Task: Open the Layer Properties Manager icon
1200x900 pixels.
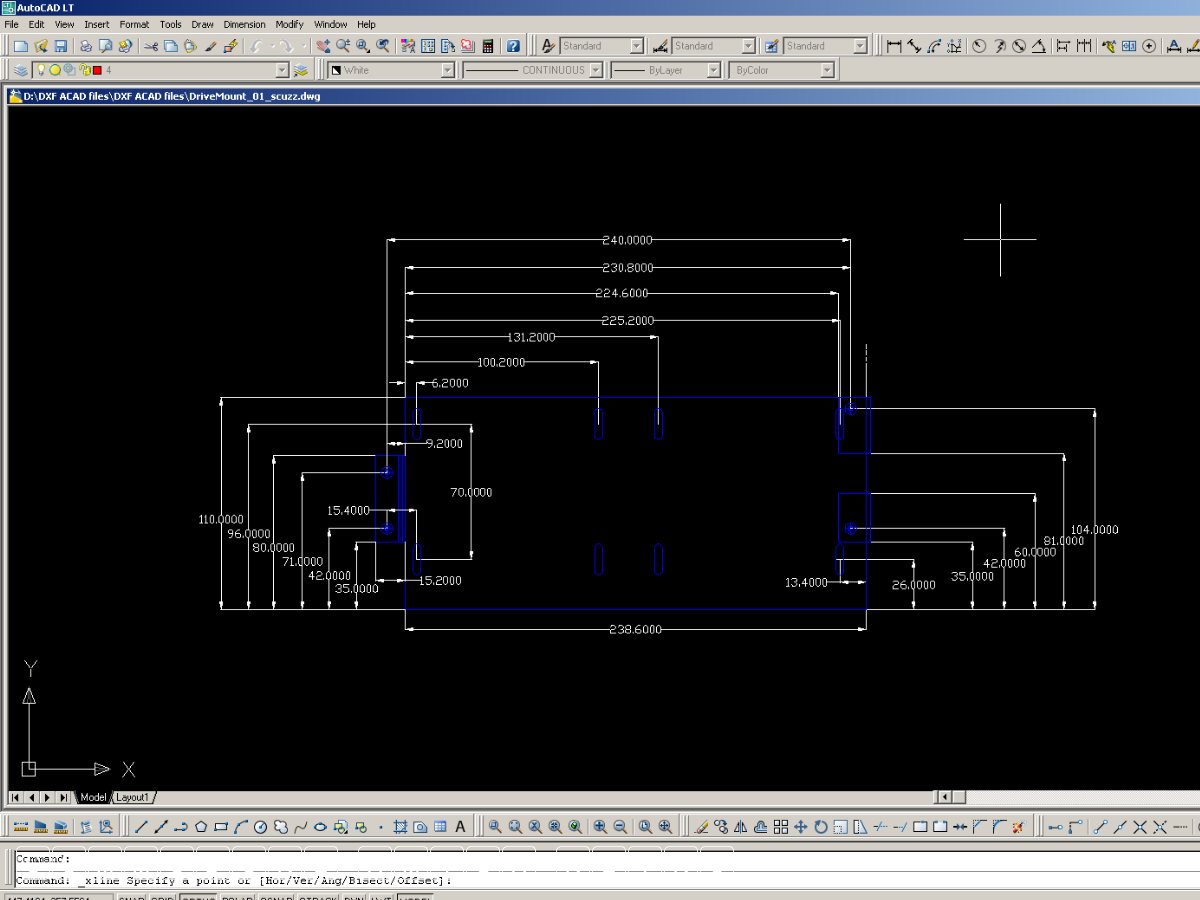Action: pyautogui.click(x=21, y=70)
